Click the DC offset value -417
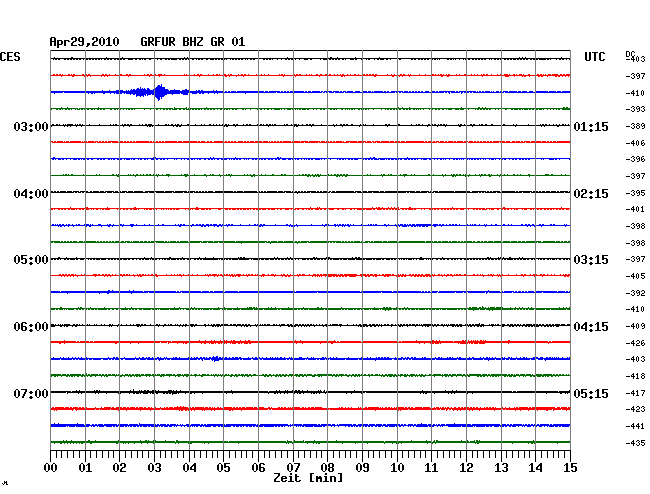The image size is (650, 494). [635, 393]
